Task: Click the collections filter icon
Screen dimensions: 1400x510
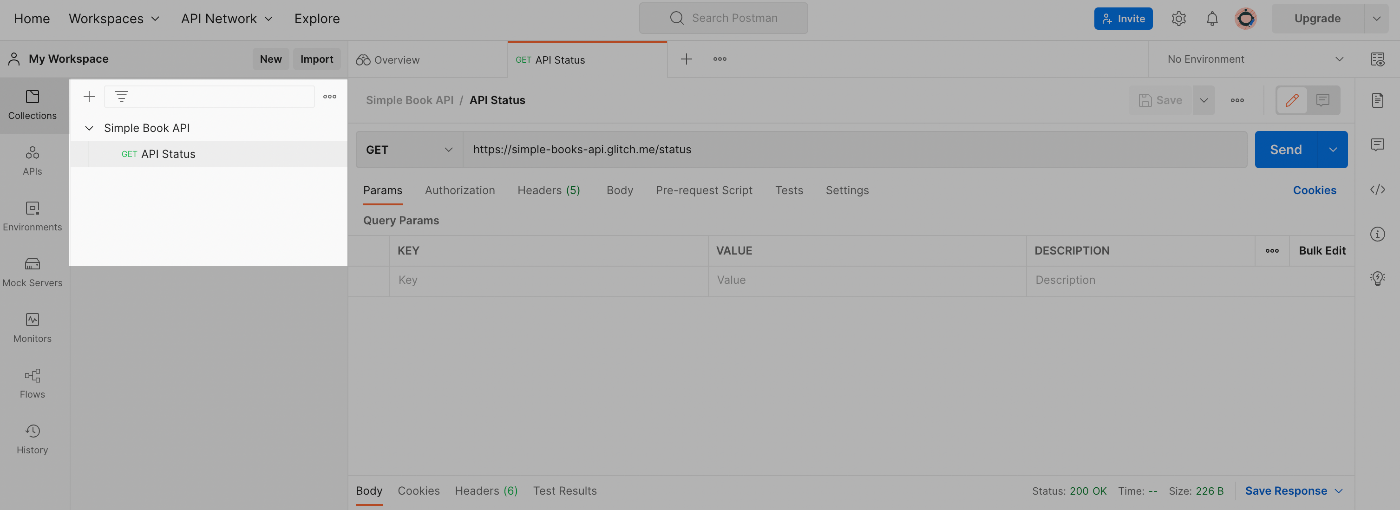Action: click(x=121, y=97)
